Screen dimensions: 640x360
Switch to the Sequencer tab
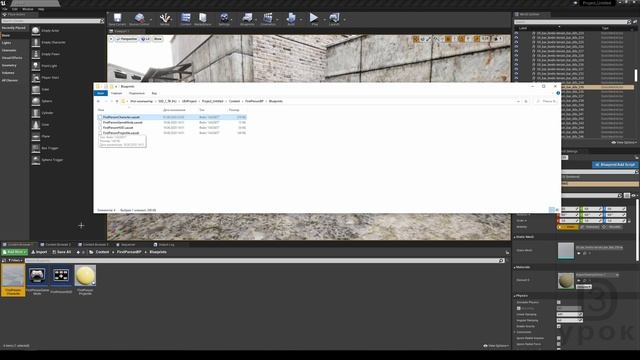tap(126, 245)
